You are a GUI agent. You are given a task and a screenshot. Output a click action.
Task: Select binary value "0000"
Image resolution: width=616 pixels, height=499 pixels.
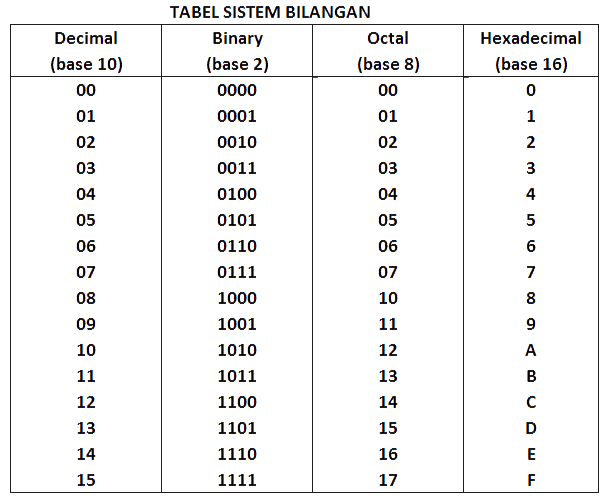pyautogui.click(x=237, y=90)
